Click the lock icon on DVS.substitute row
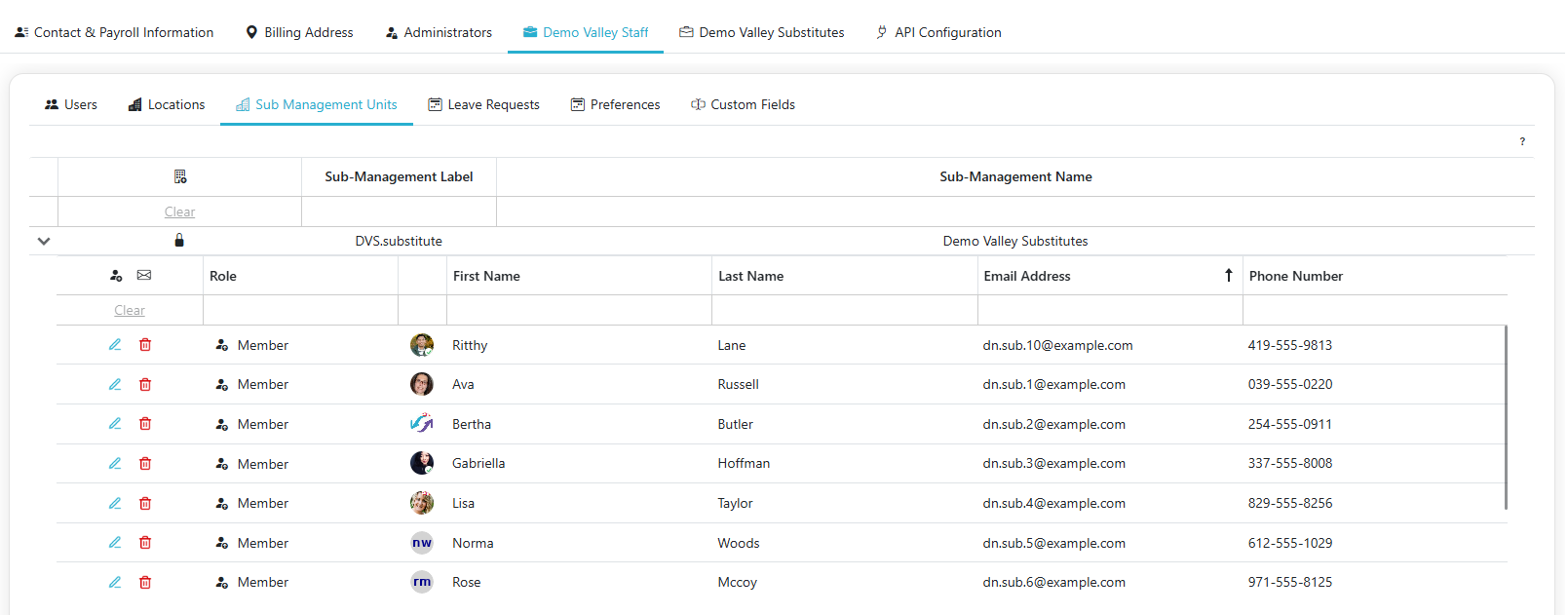Image resolution: width=1568 pixels, height=615 pixels. 179,241
